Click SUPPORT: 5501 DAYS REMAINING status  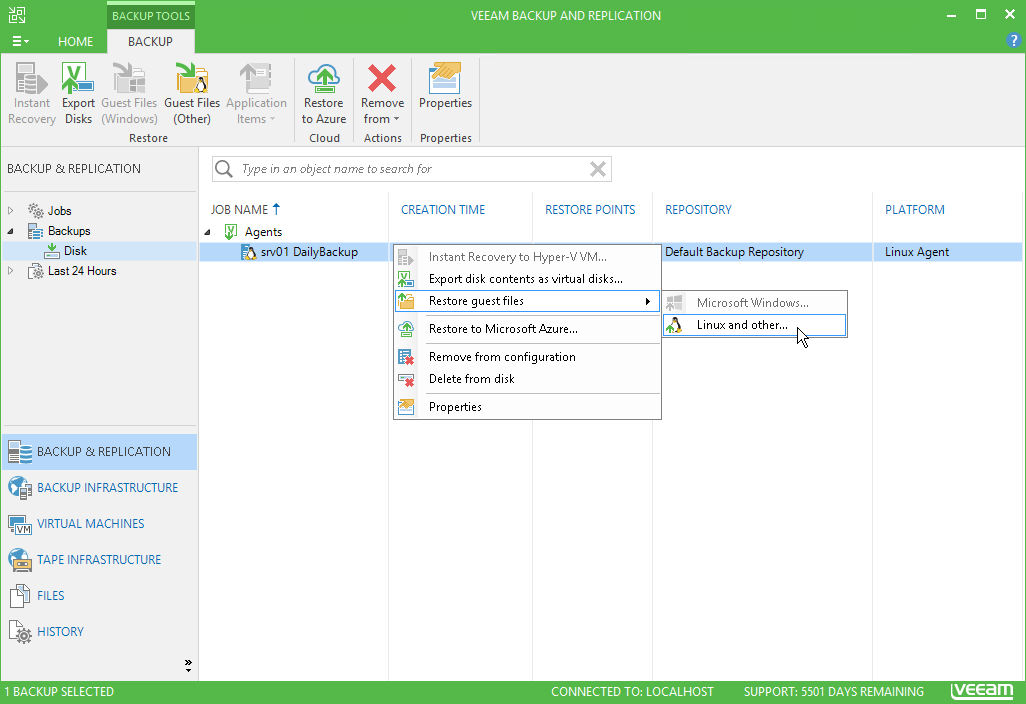click(x=834, y=692)
